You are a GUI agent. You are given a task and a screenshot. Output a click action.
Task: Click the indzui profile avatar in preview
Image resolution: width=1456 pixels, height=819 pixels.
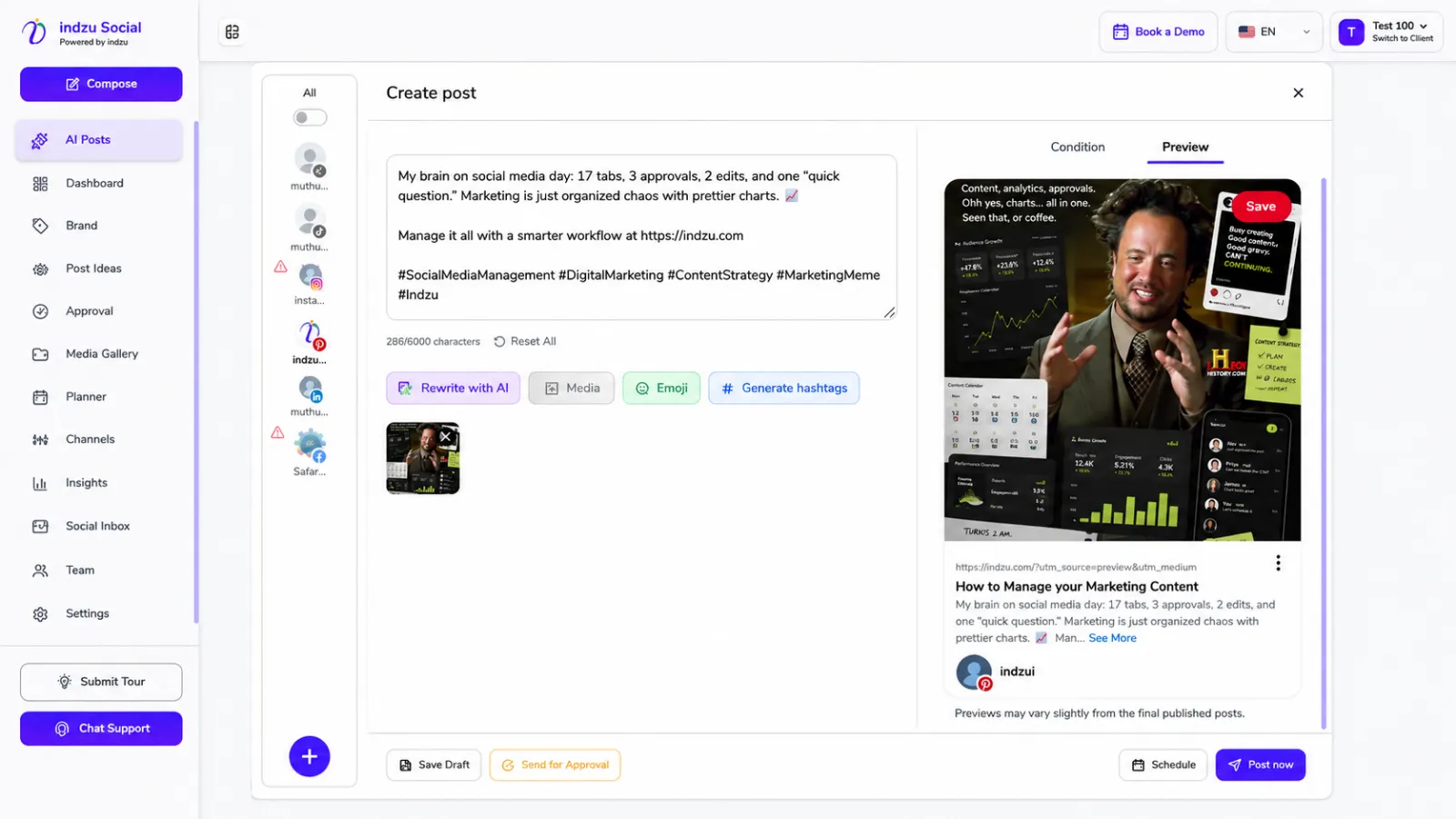coord(974,672)
